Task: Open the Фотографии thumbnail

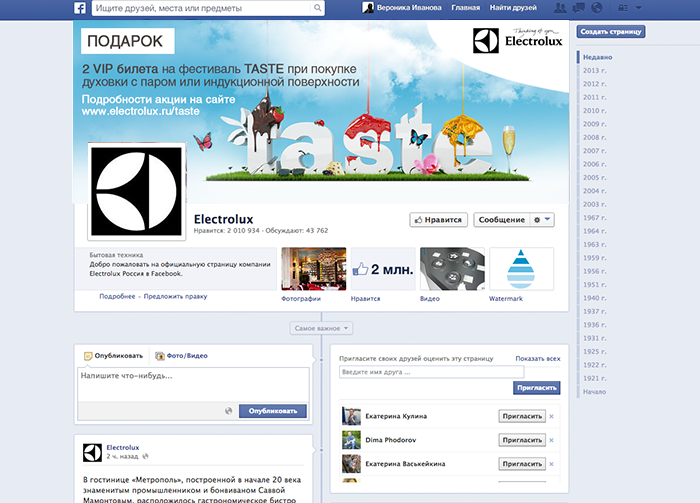Action: coord(314,269)
